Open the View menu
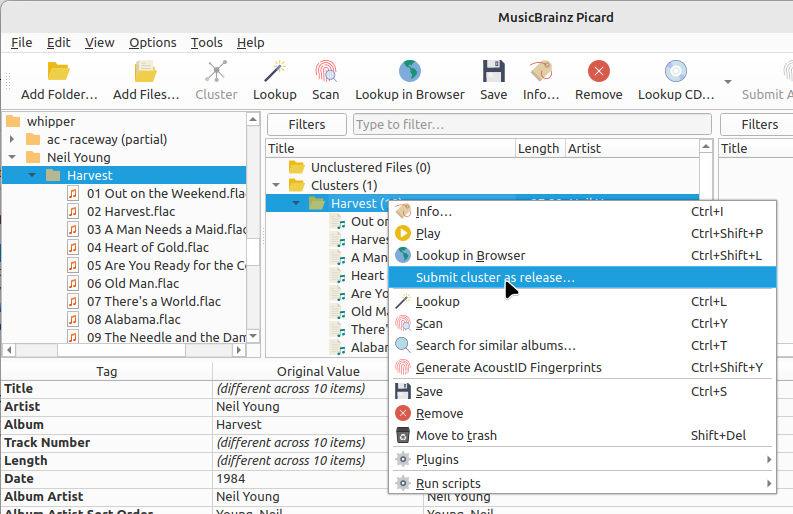The height and width of the screenshot is (514, 793). [99, 42]
